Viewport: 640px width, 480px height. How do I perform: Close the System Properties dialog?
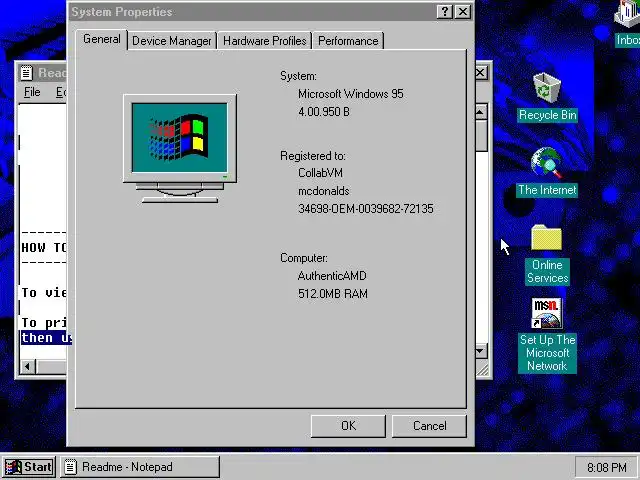tap(462, 11)
